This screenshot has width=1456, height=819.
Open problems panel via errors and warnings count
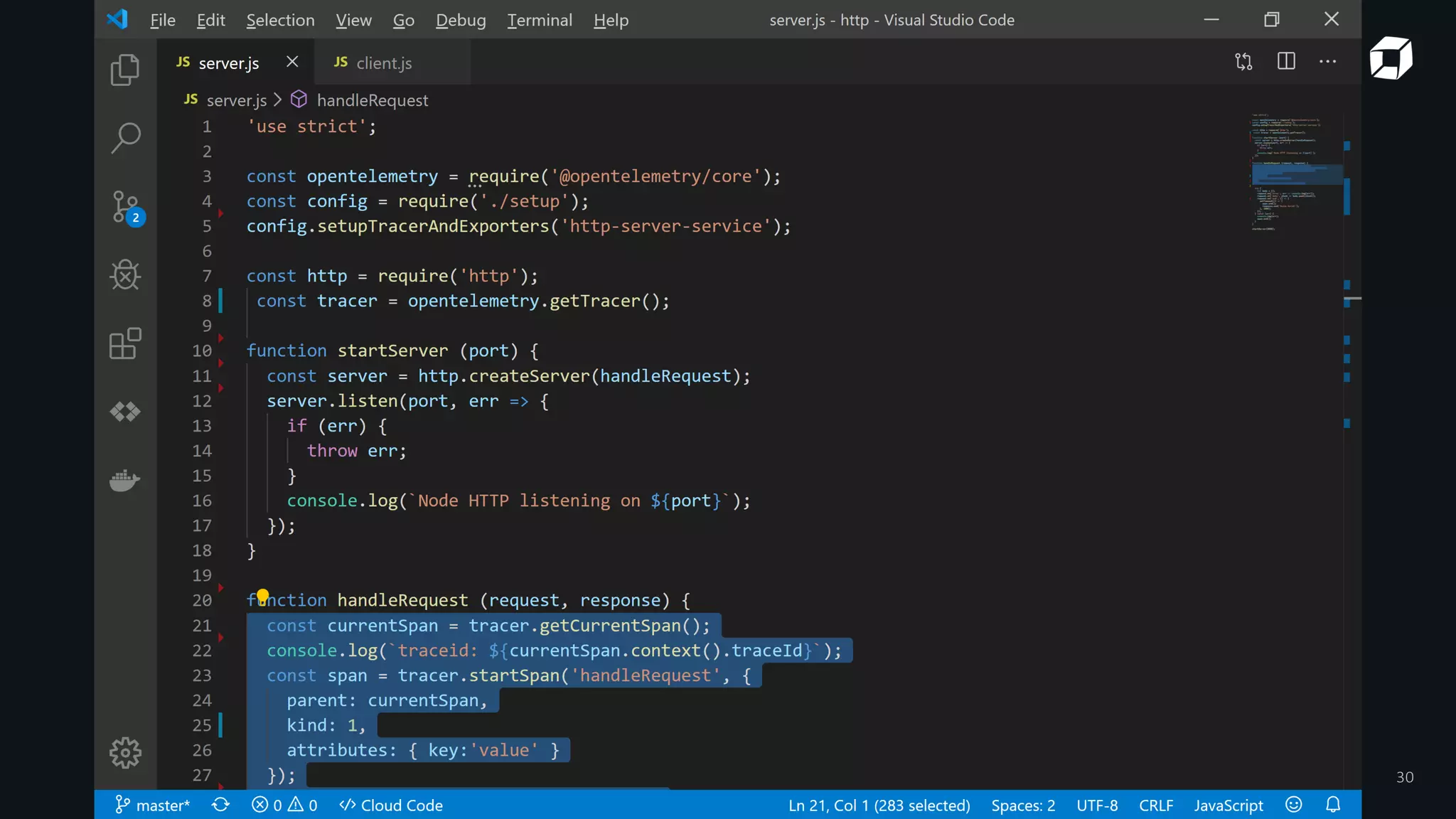pos(284,805)
